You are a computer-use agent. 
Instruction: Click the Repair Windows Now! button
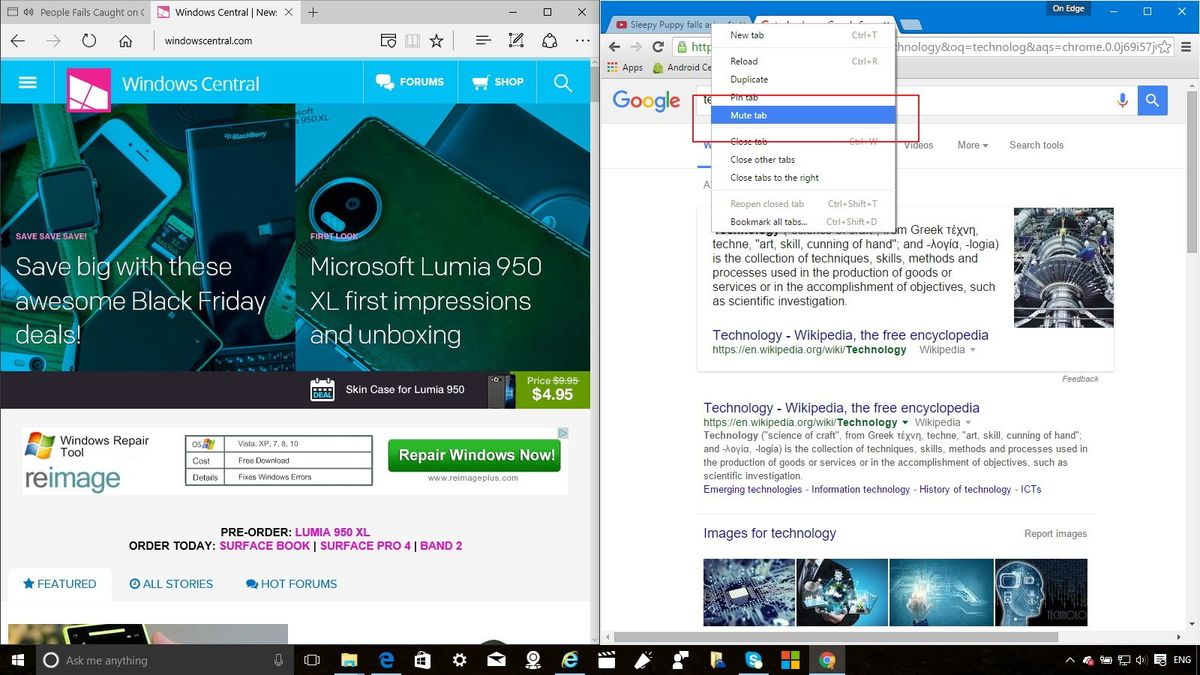pyautogui.click(x=474, y=455)
